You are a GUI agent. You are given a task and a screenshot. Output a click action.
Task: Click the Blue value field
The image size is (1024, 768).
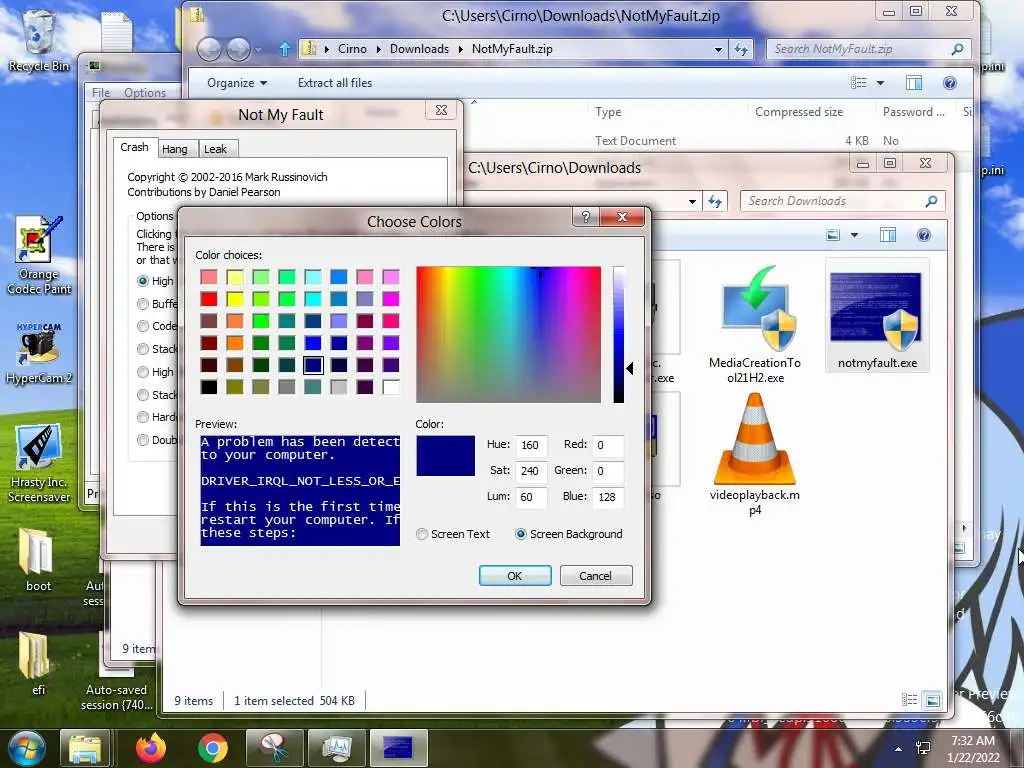(x=607, y=497)
